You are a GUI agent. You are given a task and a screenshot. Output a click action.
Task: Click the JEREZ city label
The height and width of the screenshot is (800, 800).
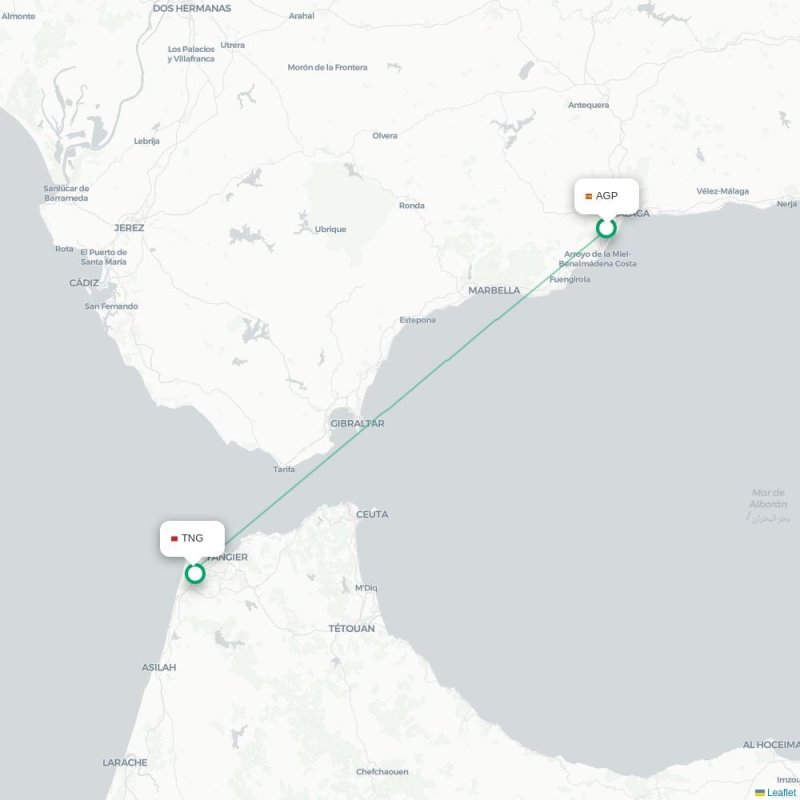tap(129, 228)
